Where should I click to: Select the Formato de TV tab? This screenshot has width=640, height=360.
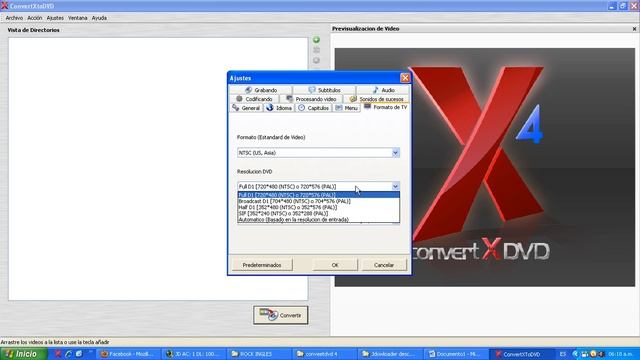(386, 107)
